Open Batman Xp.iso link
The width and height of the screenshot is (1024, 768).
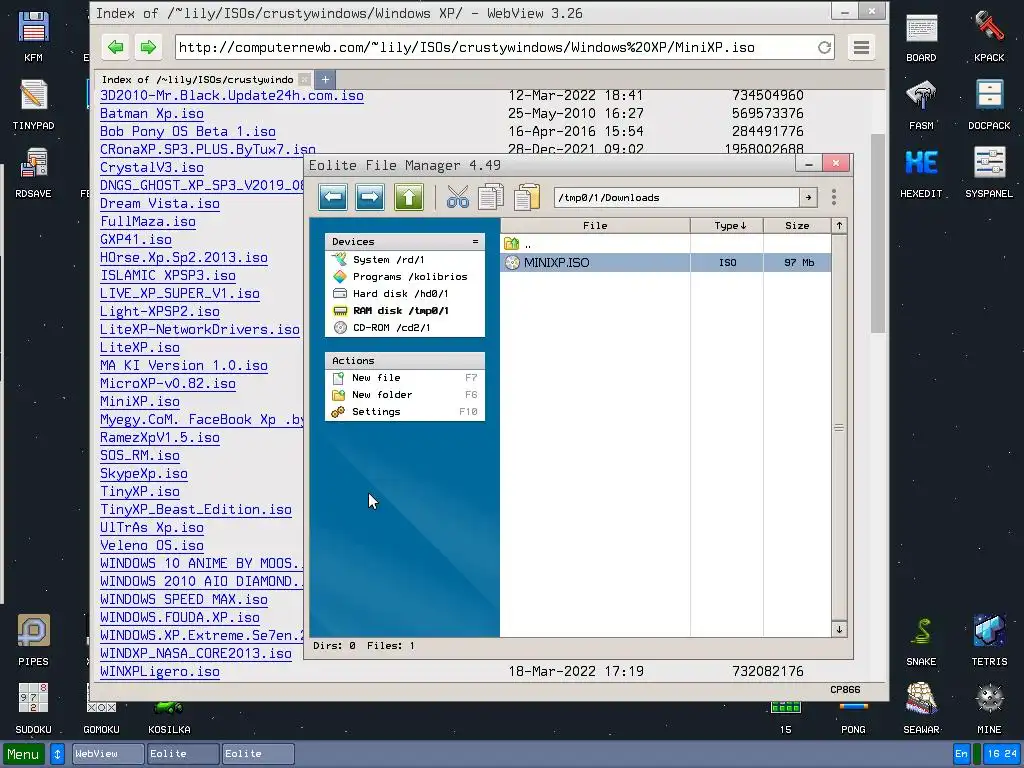click(152, 114)
